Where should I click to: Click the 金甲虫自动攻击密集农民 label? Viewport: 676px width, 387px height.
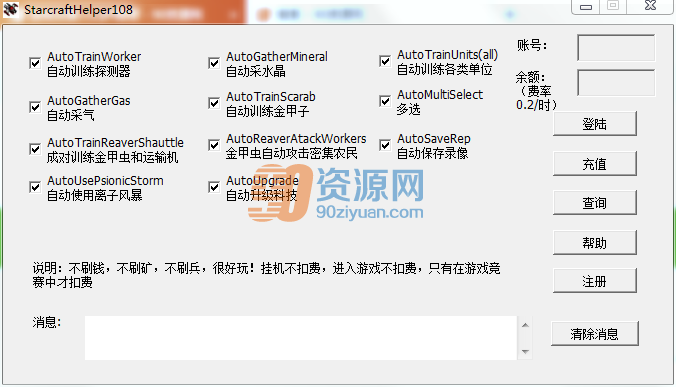pos(292,153)
